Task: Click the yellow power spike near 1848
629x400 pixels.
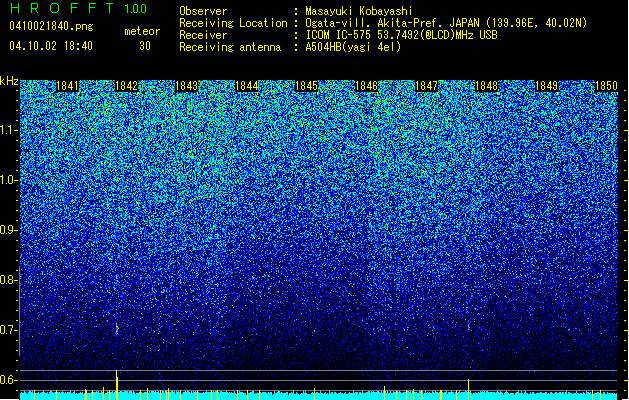Action: point(468,389)
